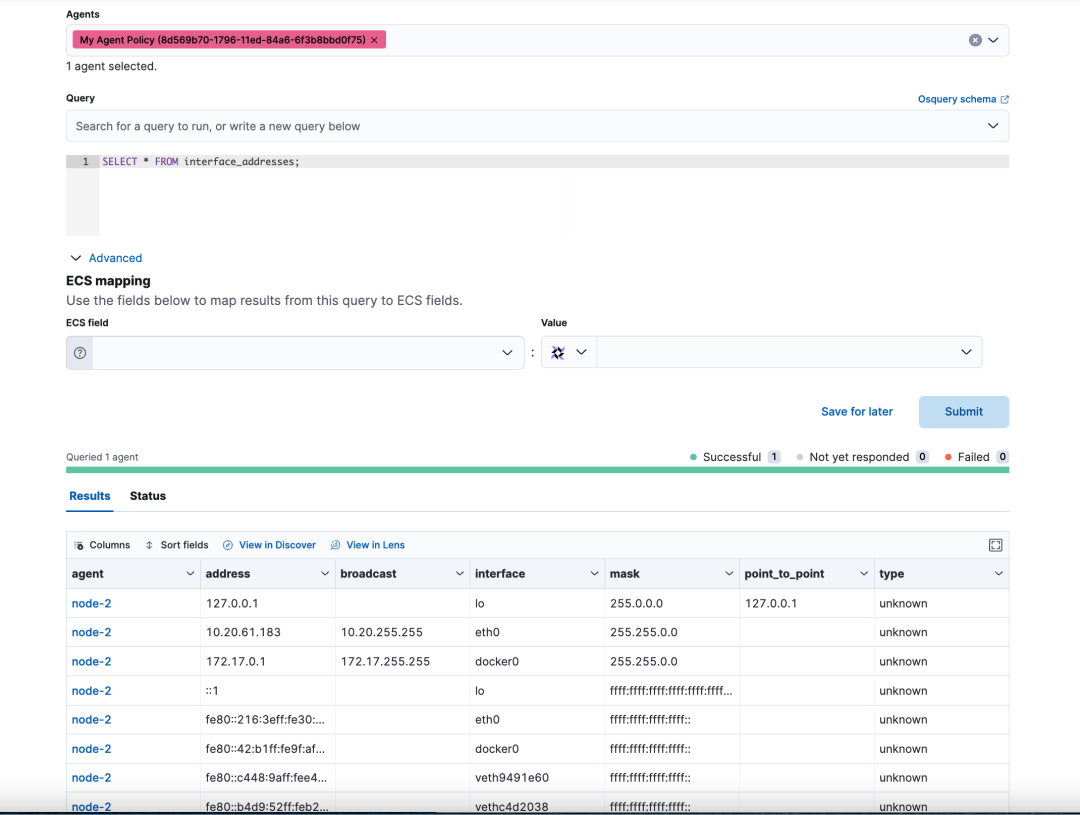Clear all selected agents

975,40
